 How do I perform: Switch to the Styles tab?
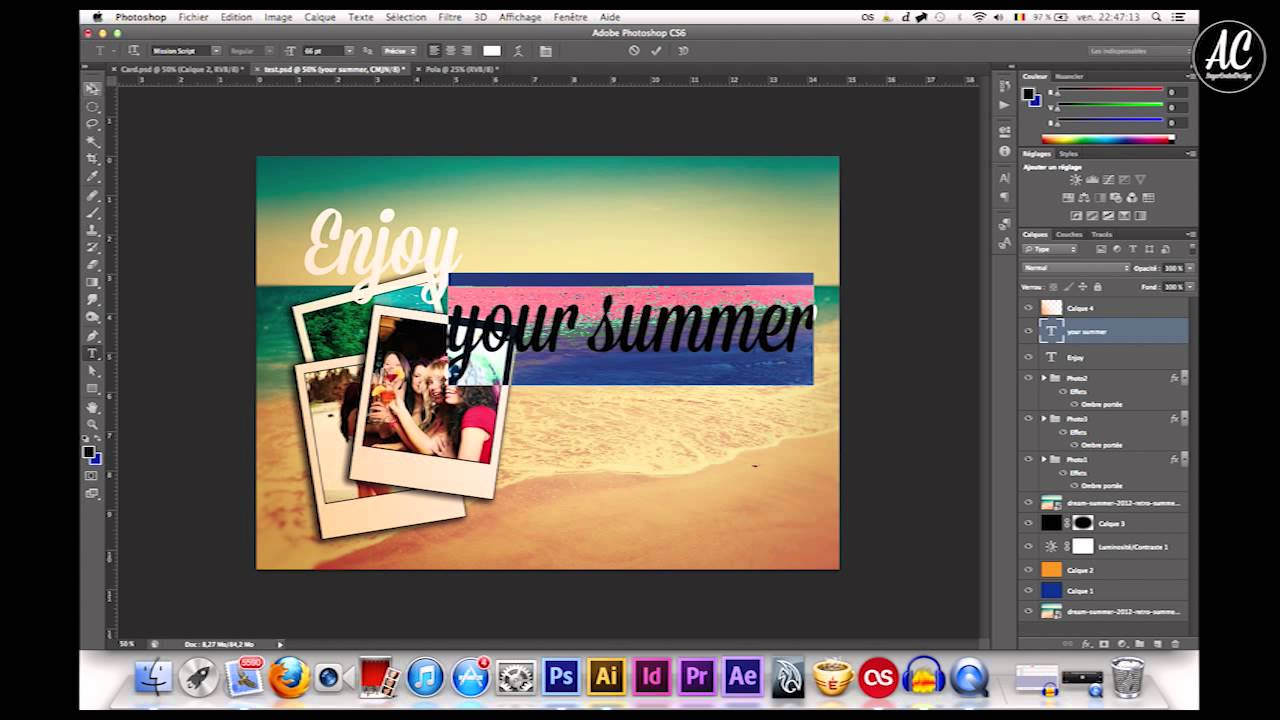[x=1069, y=153]
